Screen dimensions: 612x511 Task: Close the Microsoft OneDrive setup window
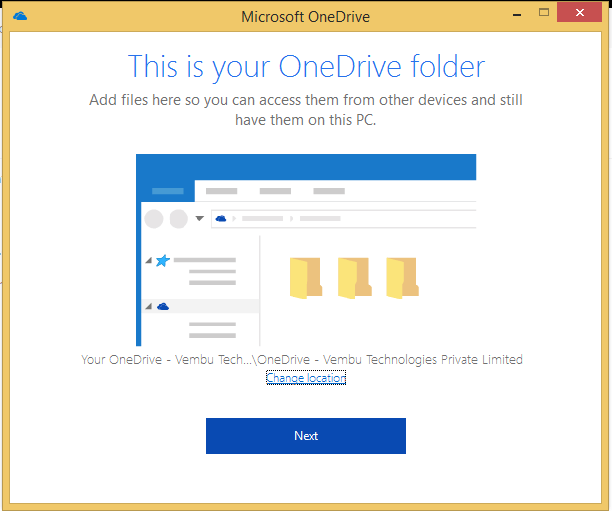pyautogui.click(x=580, y=12)
